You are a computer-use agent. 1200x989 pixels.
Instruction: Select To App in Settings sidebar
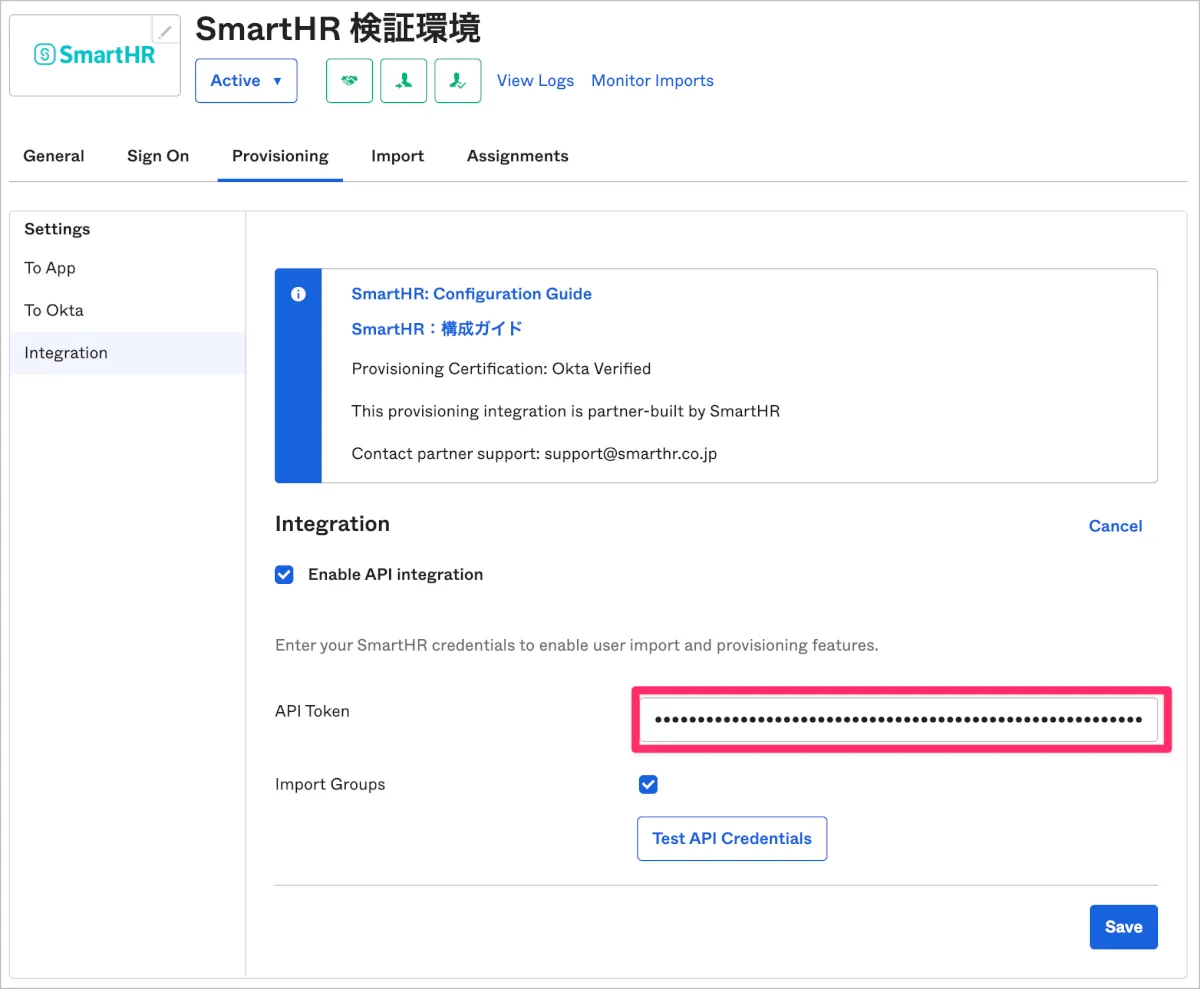(x=50, y=268)
